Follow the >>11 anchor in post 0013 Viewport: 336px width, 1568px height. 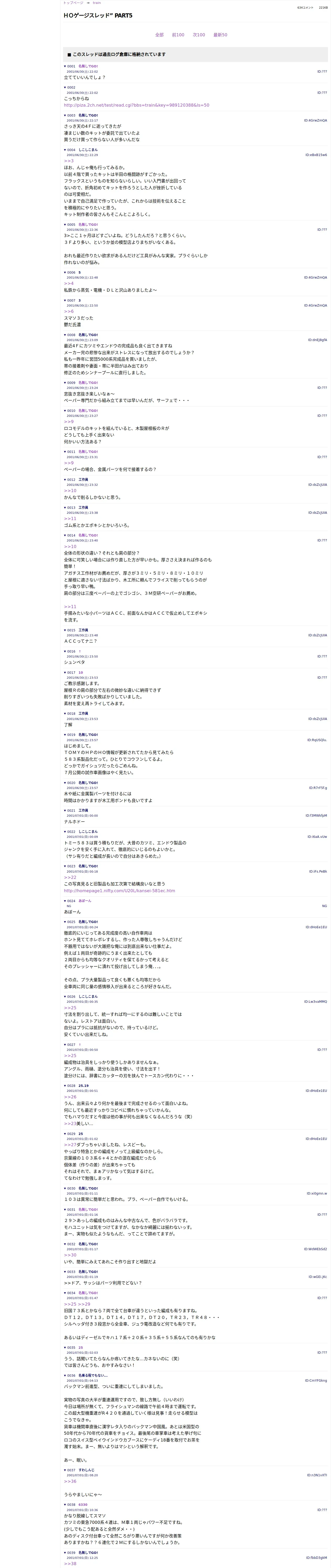(x=70, y=518)
